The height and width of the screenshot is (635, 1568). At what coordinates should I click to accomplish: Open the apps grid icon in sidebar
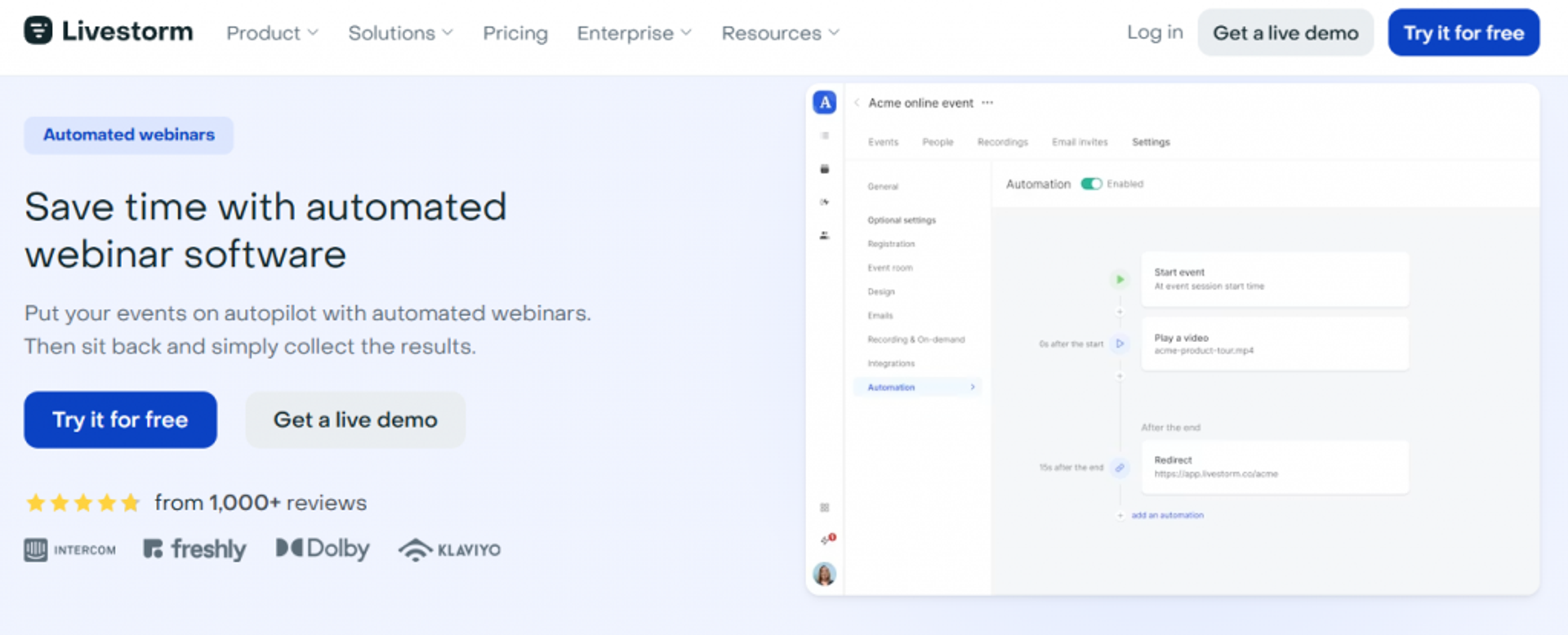tap(825, 508)
